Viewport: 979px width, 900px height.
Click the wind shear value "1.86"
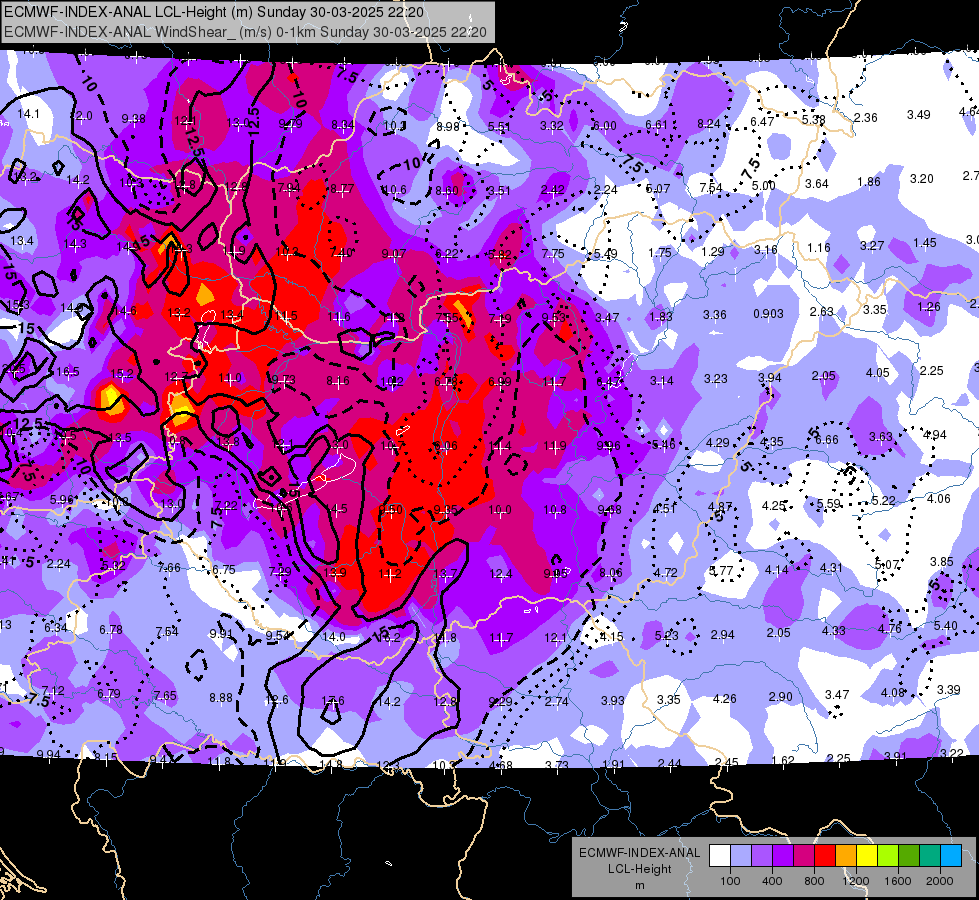pyautogui.click(x=868, y=182)
